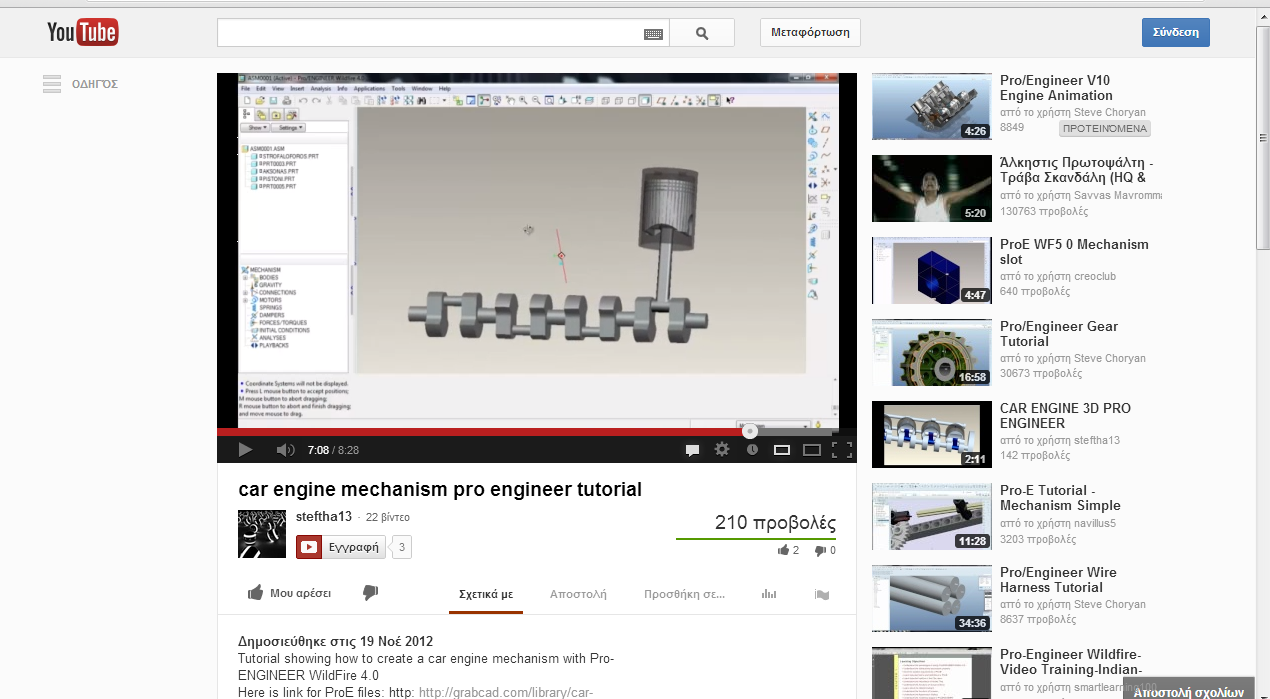Viewport: 1270px width, 699px height.
Task: Click CAR ENGINE 3D PRO ENGINEER title
Action: pyautogui.click(x=1065, y=416)
